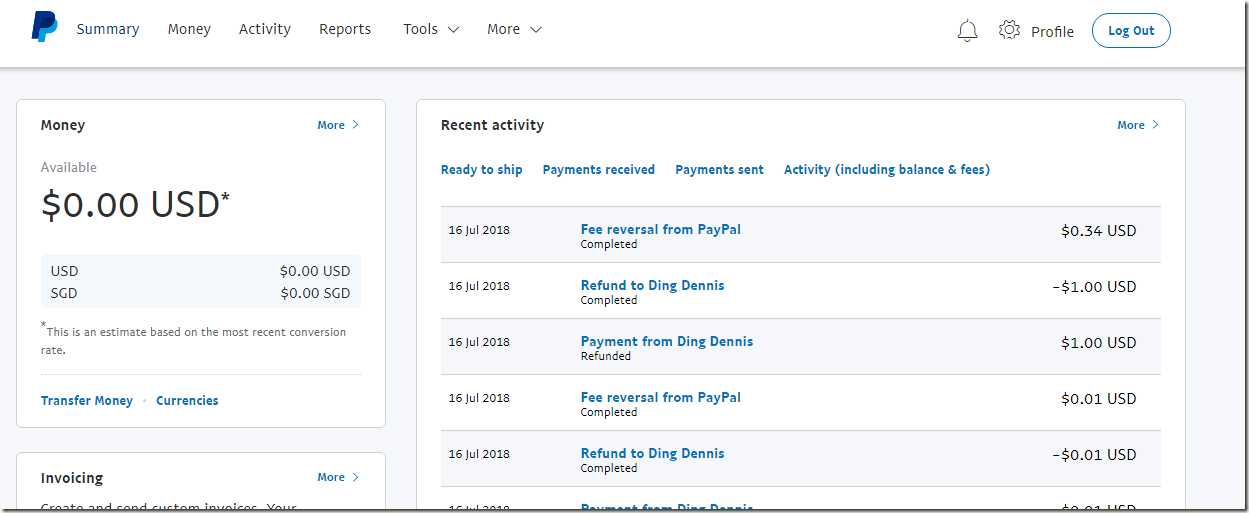Click the $0.00 USD available balance
This screenshot has width=1249, height=513.
[135, 205]
